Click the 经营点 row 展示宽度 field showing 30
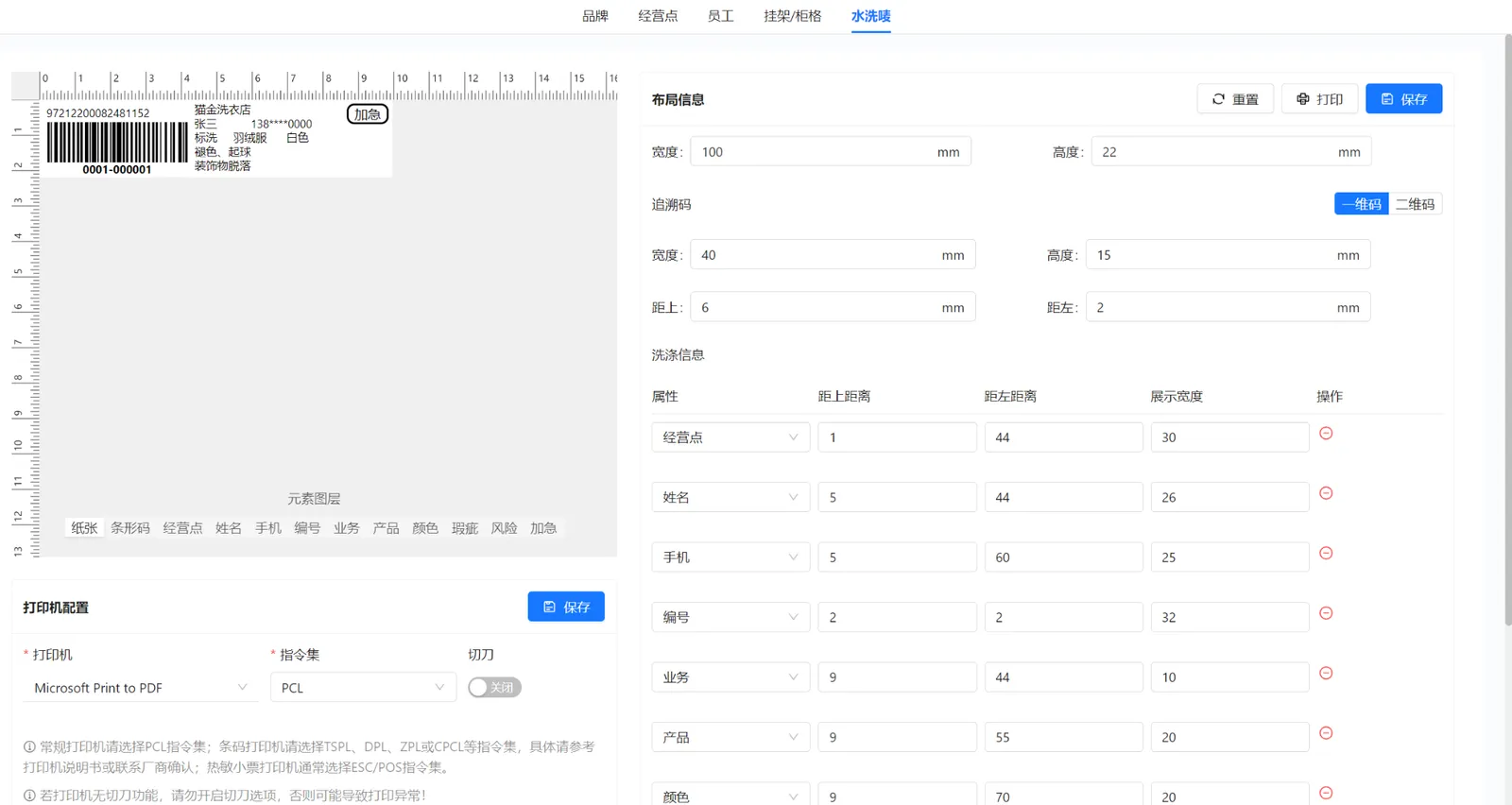The image size is (1512, 805). 1229,437
